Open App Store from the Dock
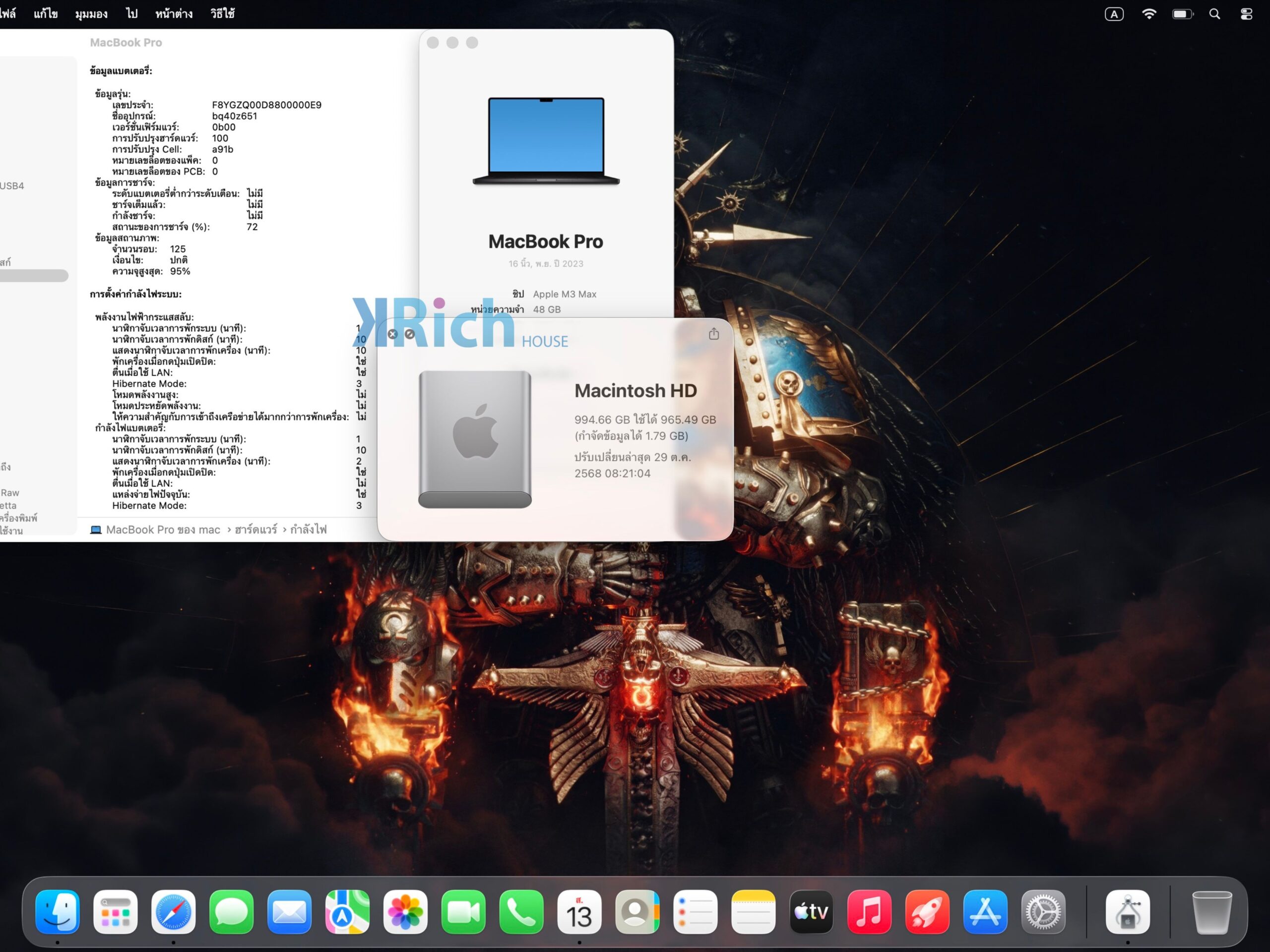This screenshot has width=1270, height=952. coord(985,911)
